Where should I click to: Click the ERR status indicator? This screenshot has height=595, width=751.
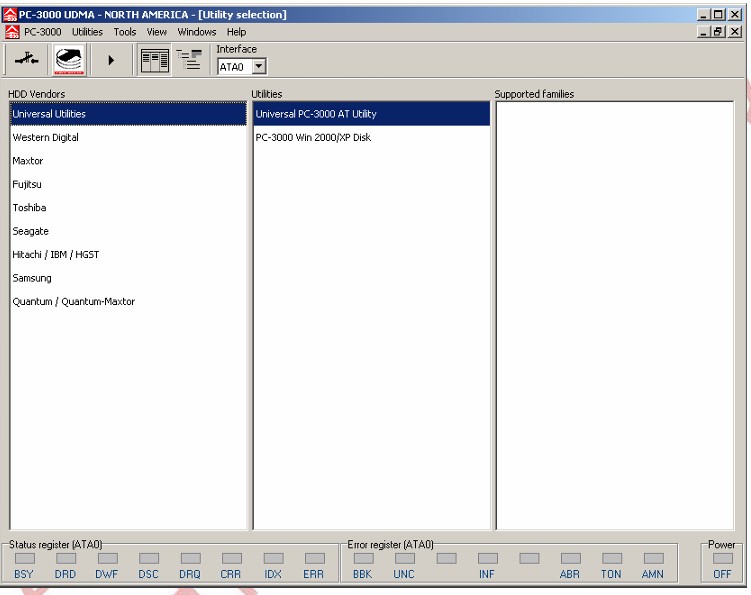315,559
